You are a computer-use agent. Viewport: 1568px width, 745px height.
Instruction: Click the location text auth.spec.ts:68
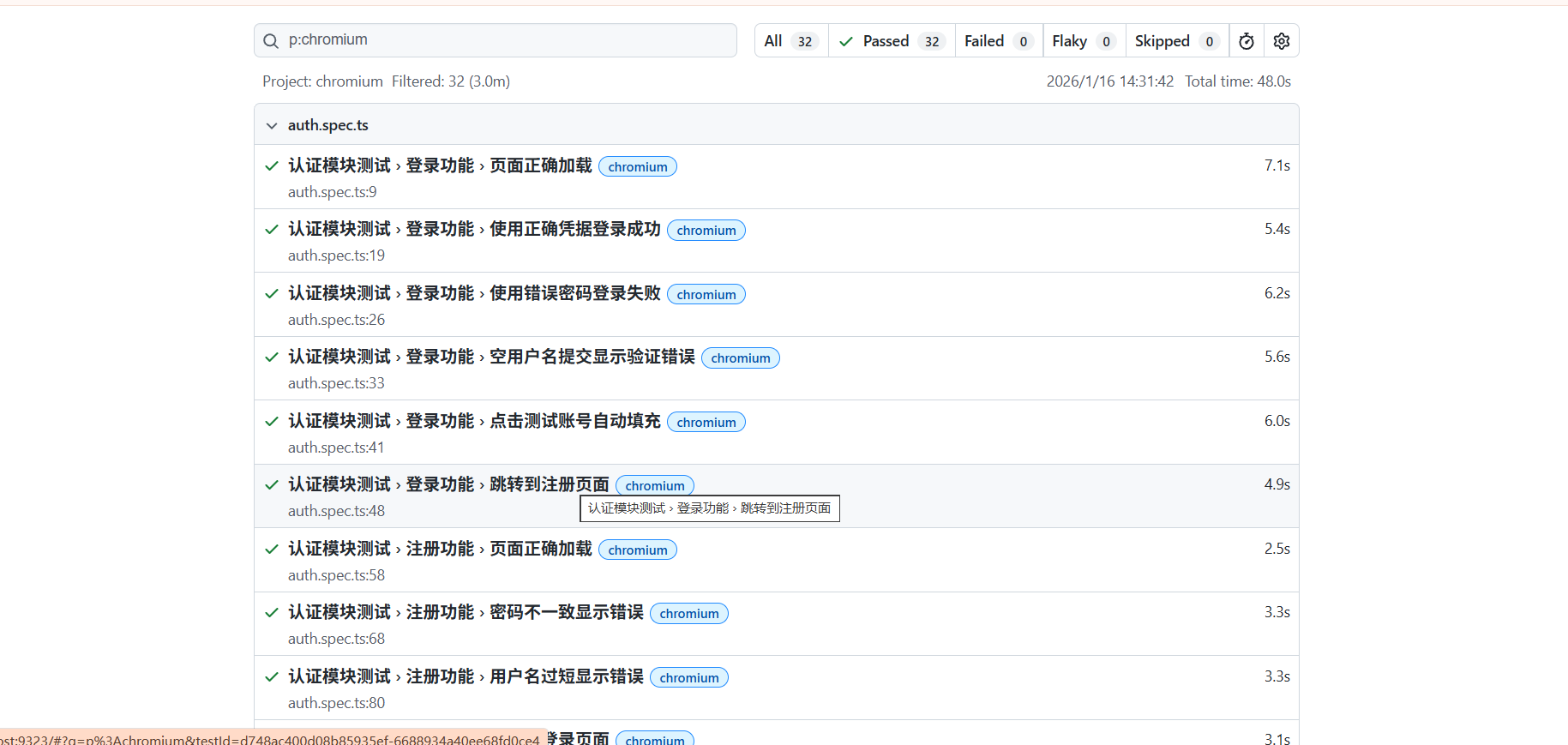tap(336, 639)
